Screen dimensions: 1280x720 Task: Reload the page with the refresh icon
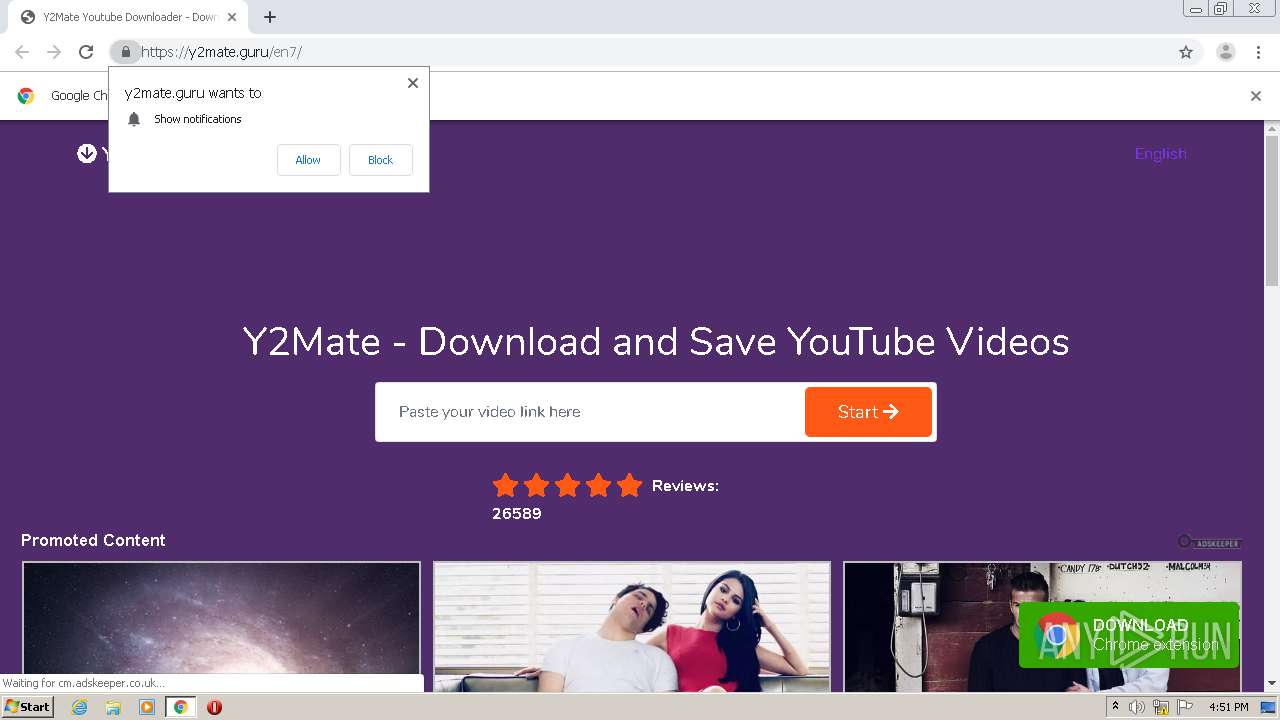[86, 52]
